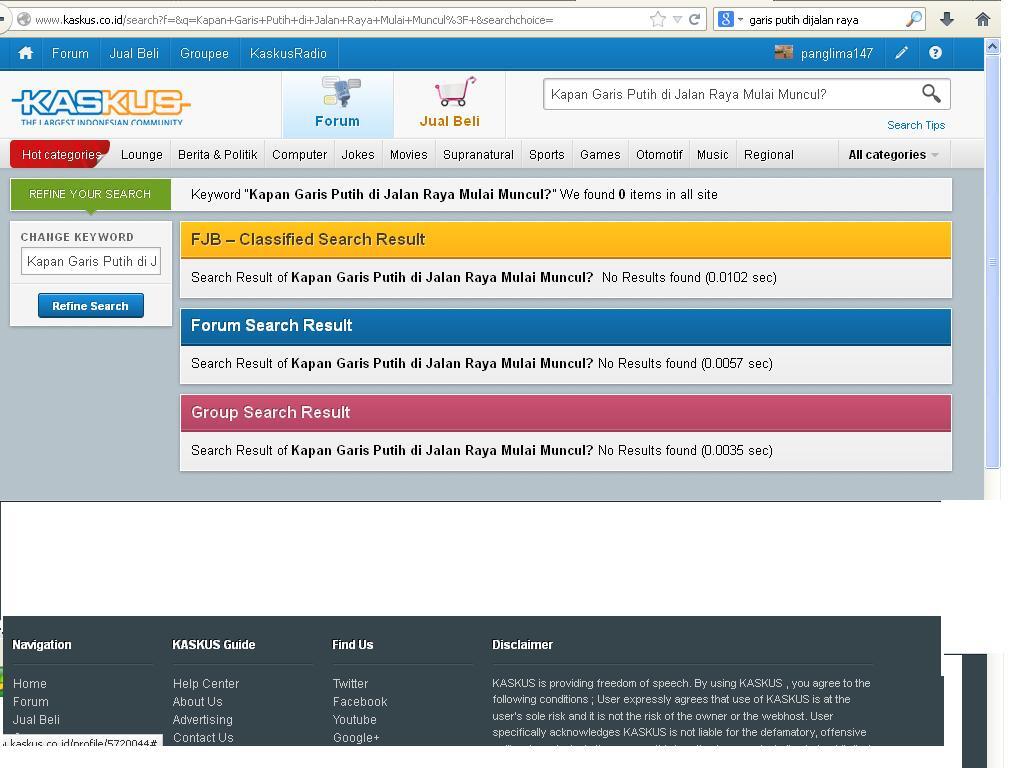Expand the All categories dropdown
1024x768 pixels.
pos(893,155)
